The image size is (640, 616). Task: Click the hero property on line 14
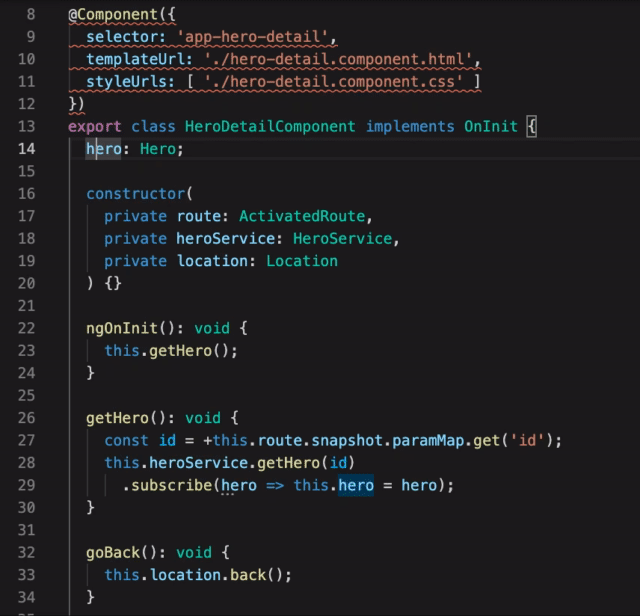pos(104,149)
